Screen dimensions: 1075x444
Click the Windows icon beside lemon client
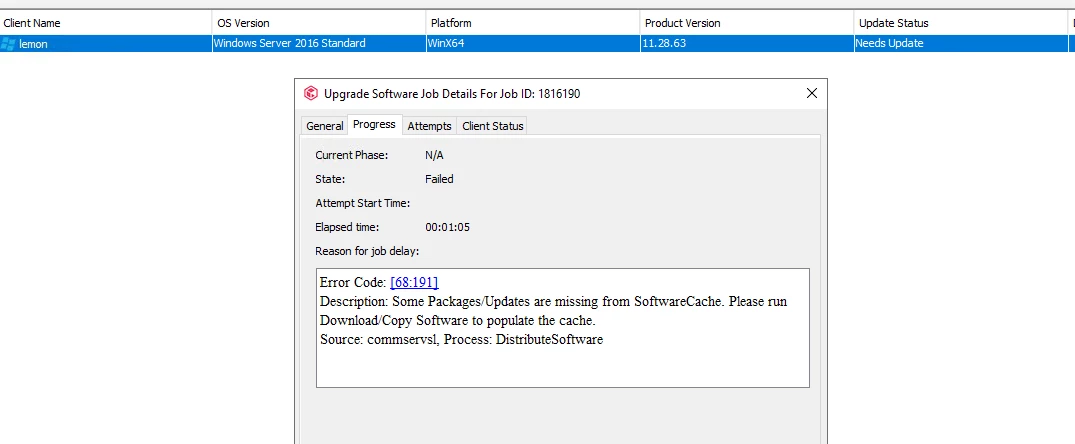9,44
